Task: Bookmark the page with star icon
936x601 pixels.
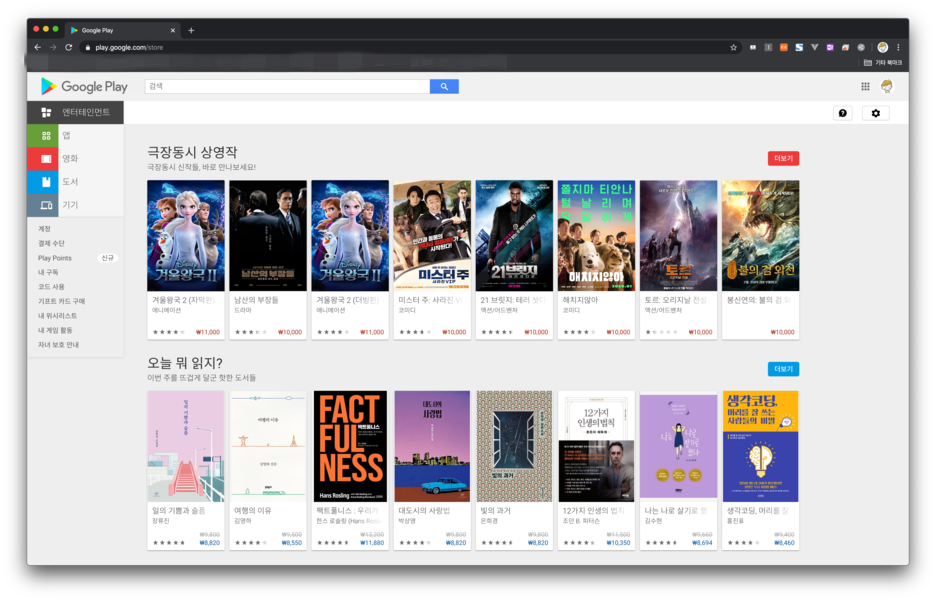Action: 734,48
